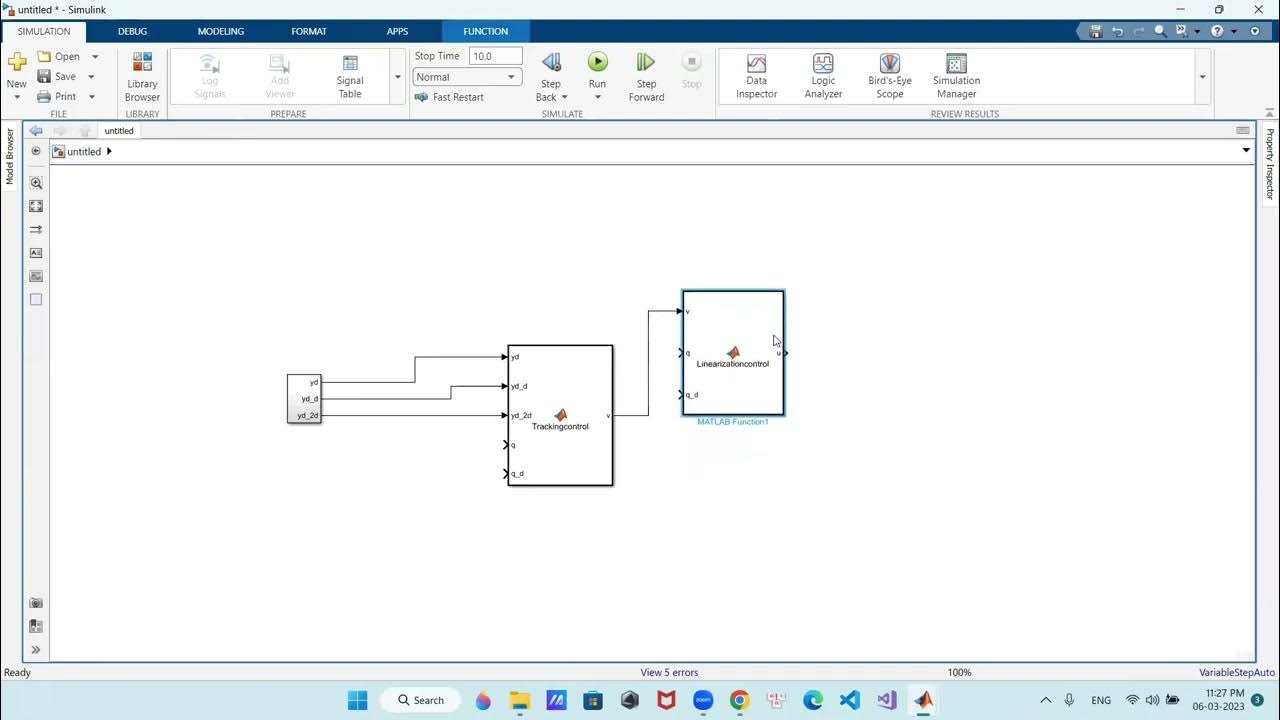Toggle Fast Restart
This screenshot has height=720, width=1280.
point(450,97)
